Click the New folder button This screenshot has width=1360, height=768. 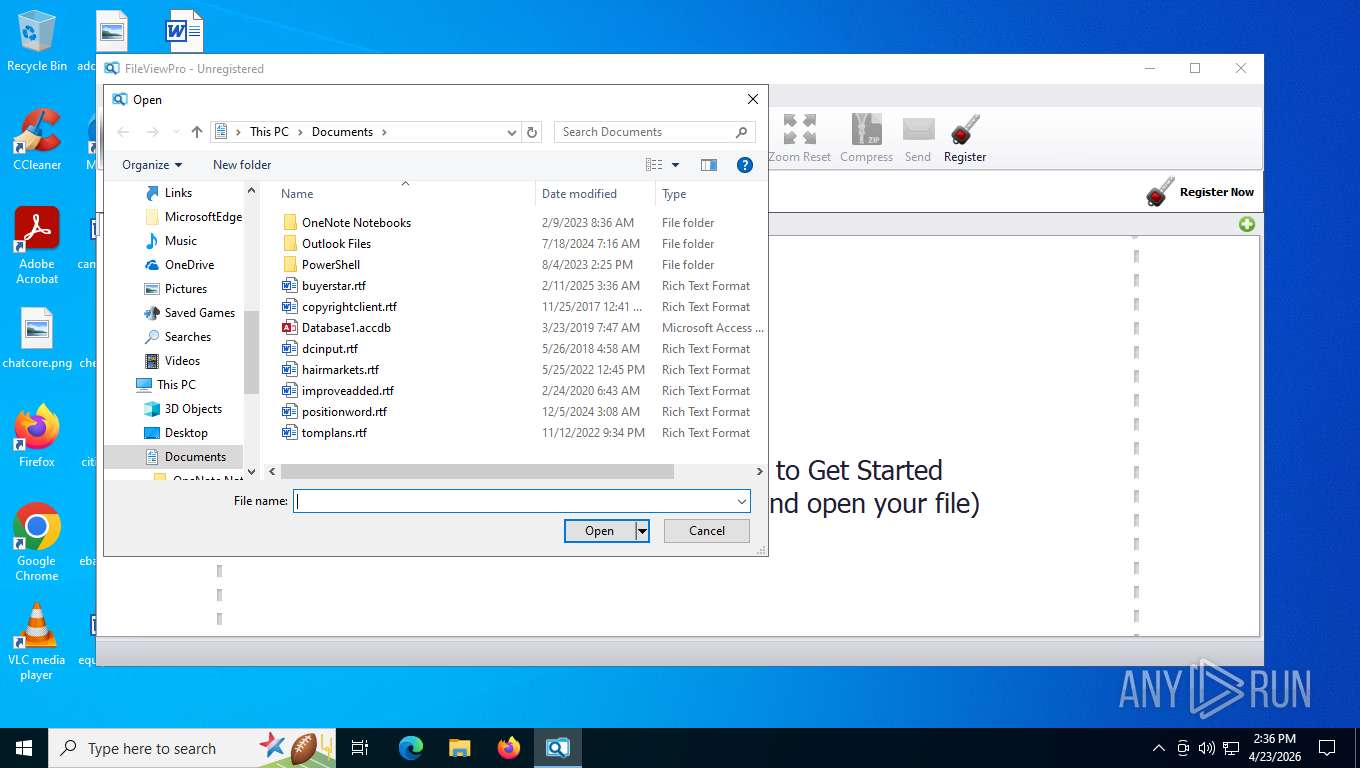[x=242, y=165]
